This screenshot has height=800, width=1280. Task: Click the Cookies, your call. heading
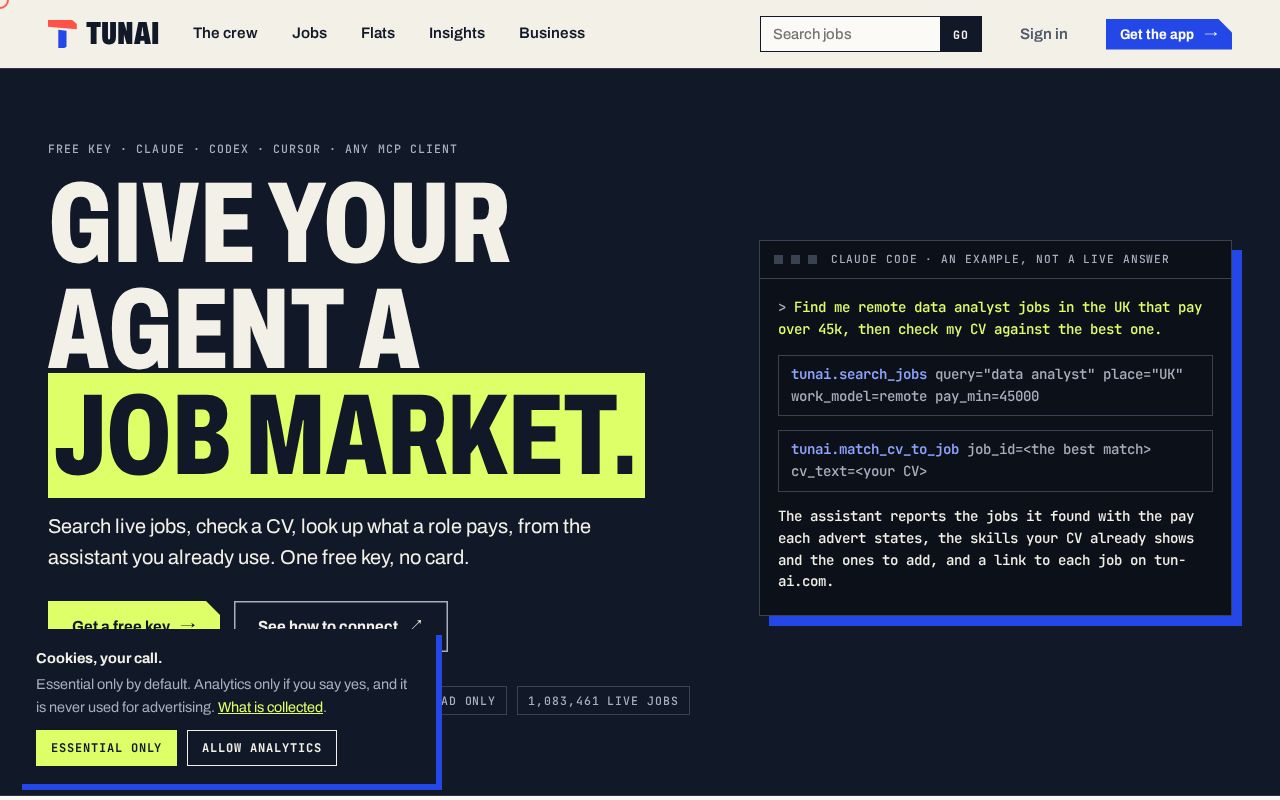99,658
